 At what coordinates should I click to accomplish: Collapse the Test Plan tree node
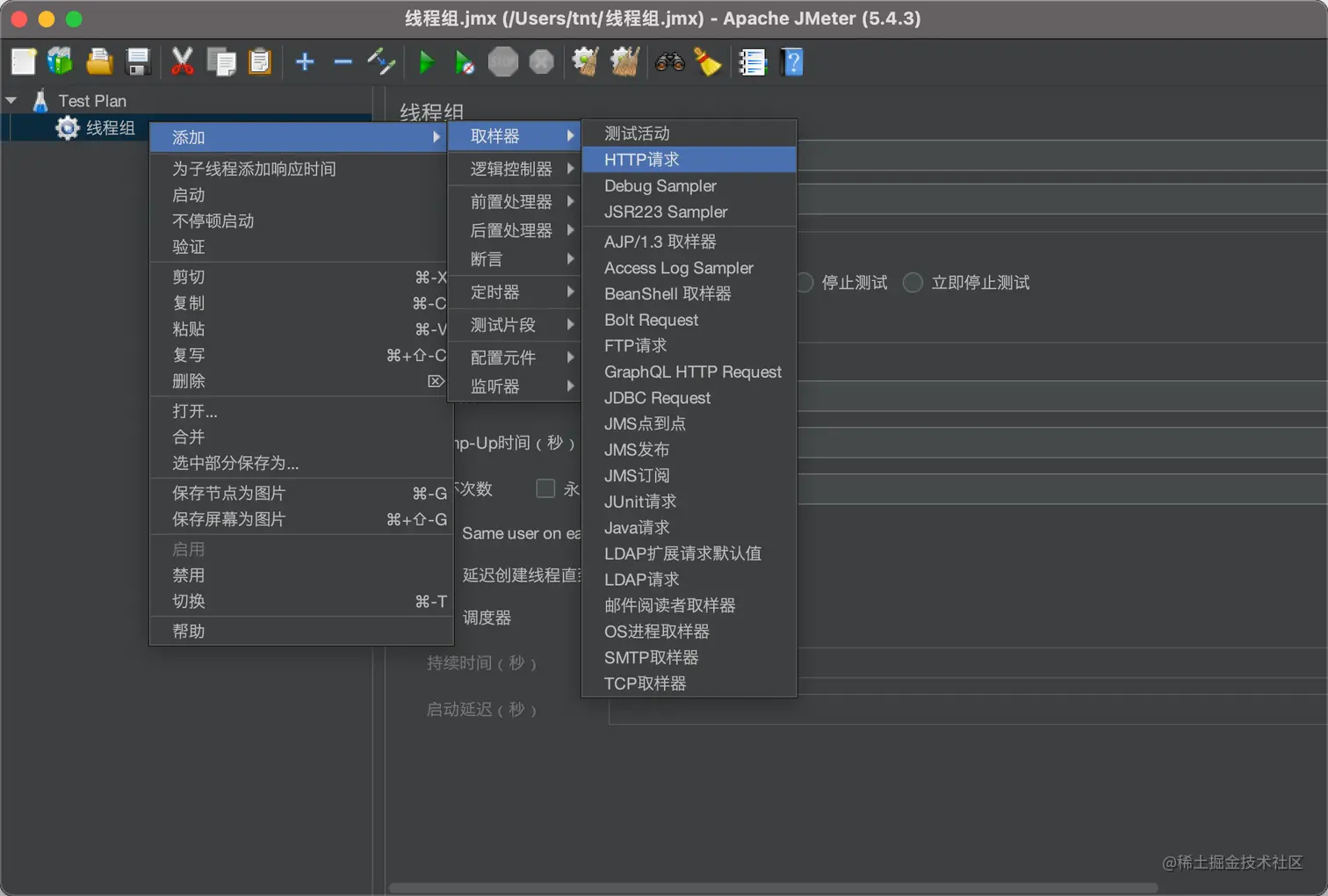click(x=11, y=100)
